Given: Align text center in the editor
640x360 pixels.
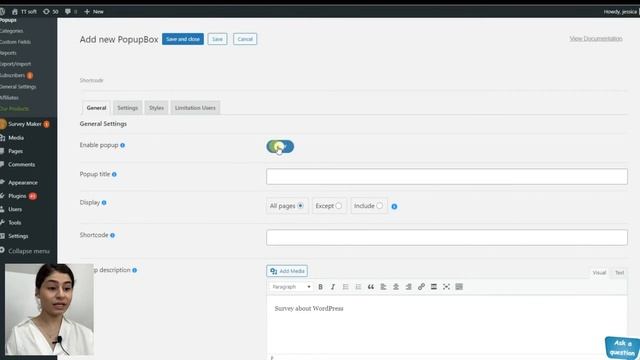Looking at the screenshot, I should [x=396, y=287].
